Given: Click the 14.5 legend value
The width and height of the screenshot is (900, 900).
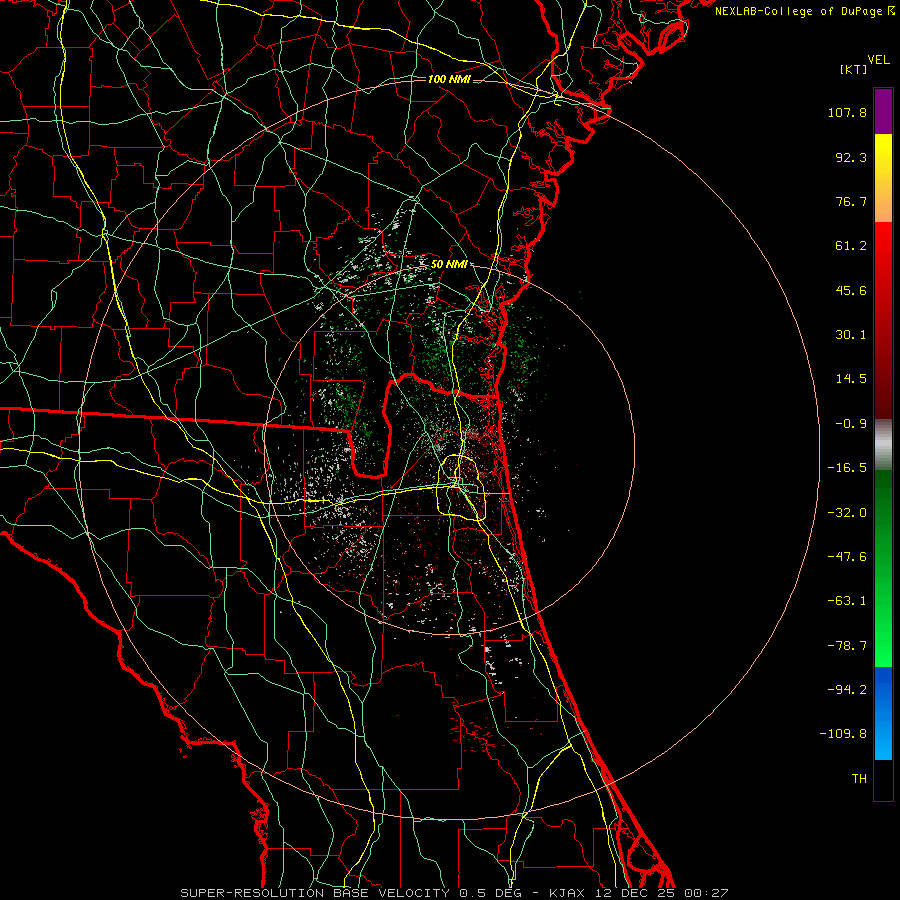Looking at the screenshot, I should tap(851, 379).
